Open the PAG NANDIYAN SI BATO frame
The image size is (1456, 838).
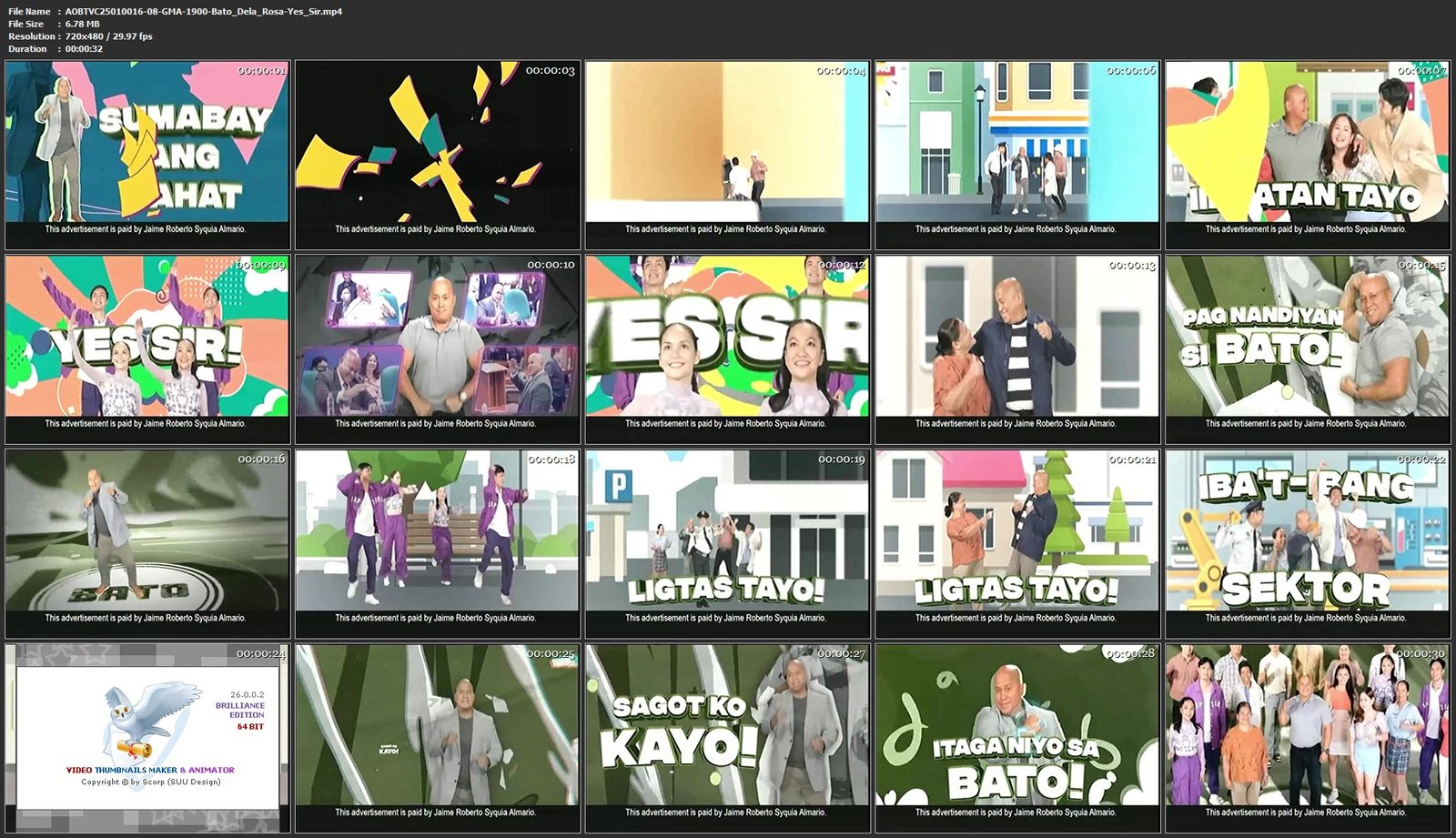1308,349
